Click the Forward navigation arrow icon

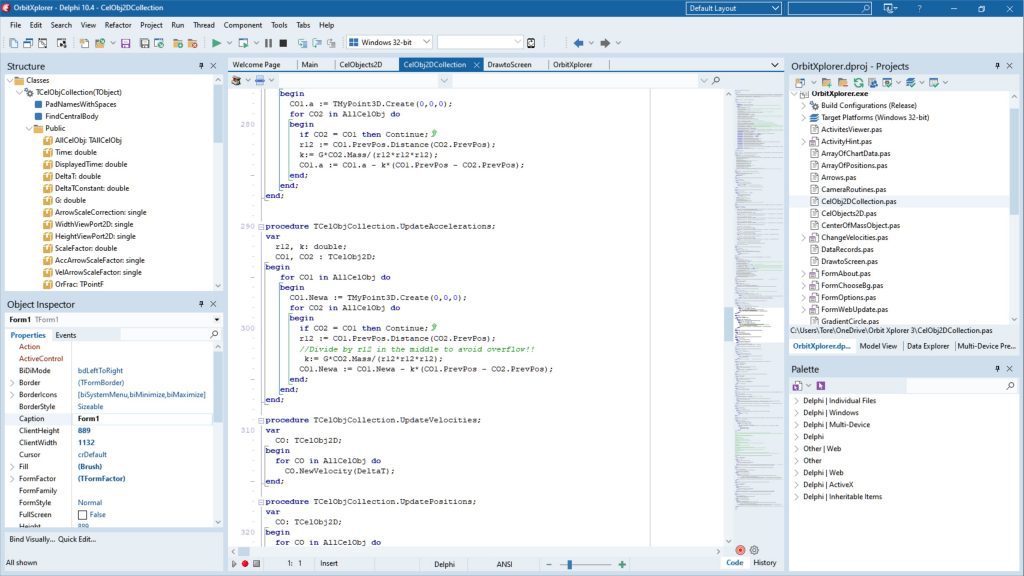pyautogui.click(x=605, y=43)
